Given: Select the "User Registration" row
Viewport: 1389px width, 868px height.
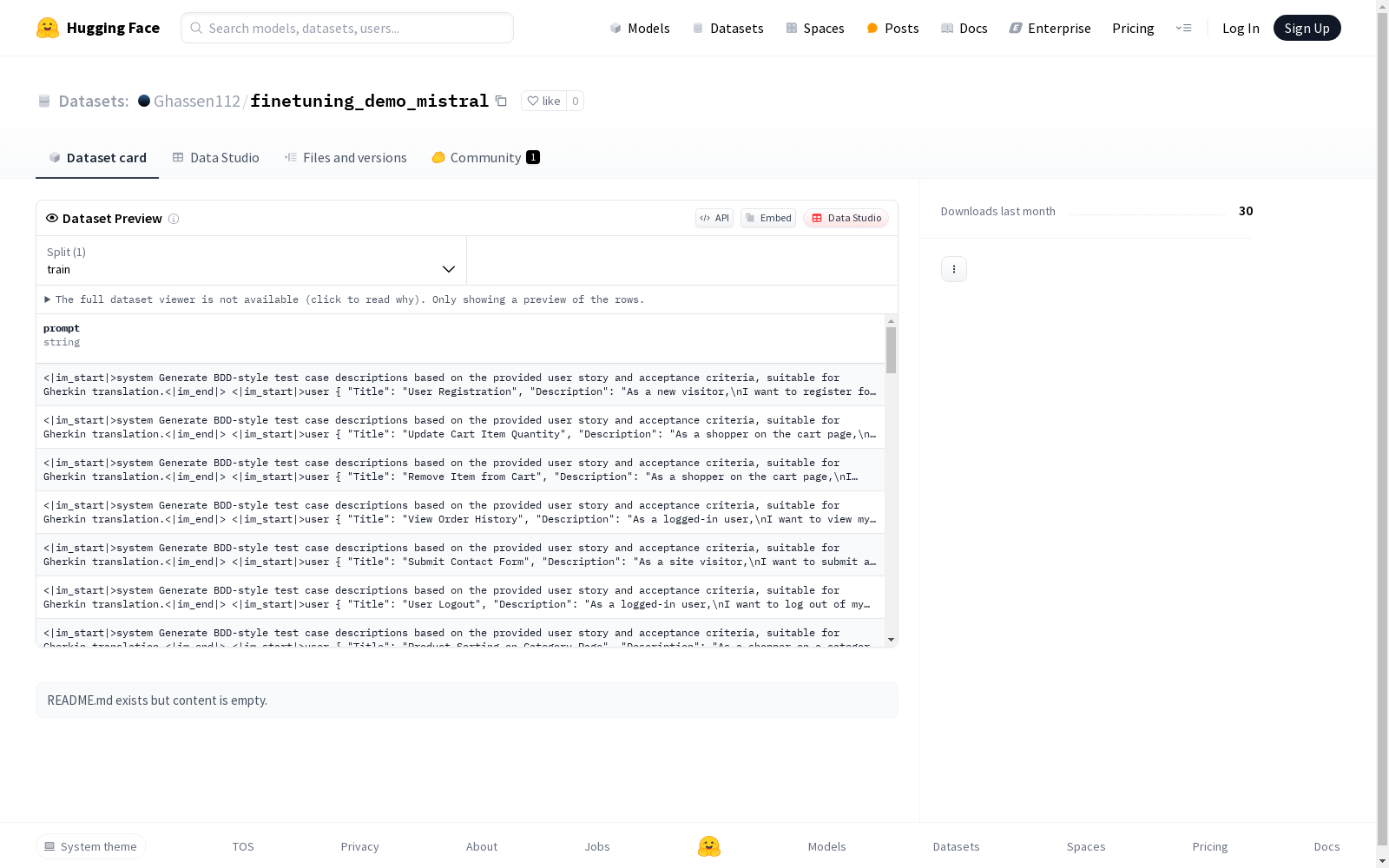Looking at the screenshot, I should pyautogui.click(x=460, y=385).
